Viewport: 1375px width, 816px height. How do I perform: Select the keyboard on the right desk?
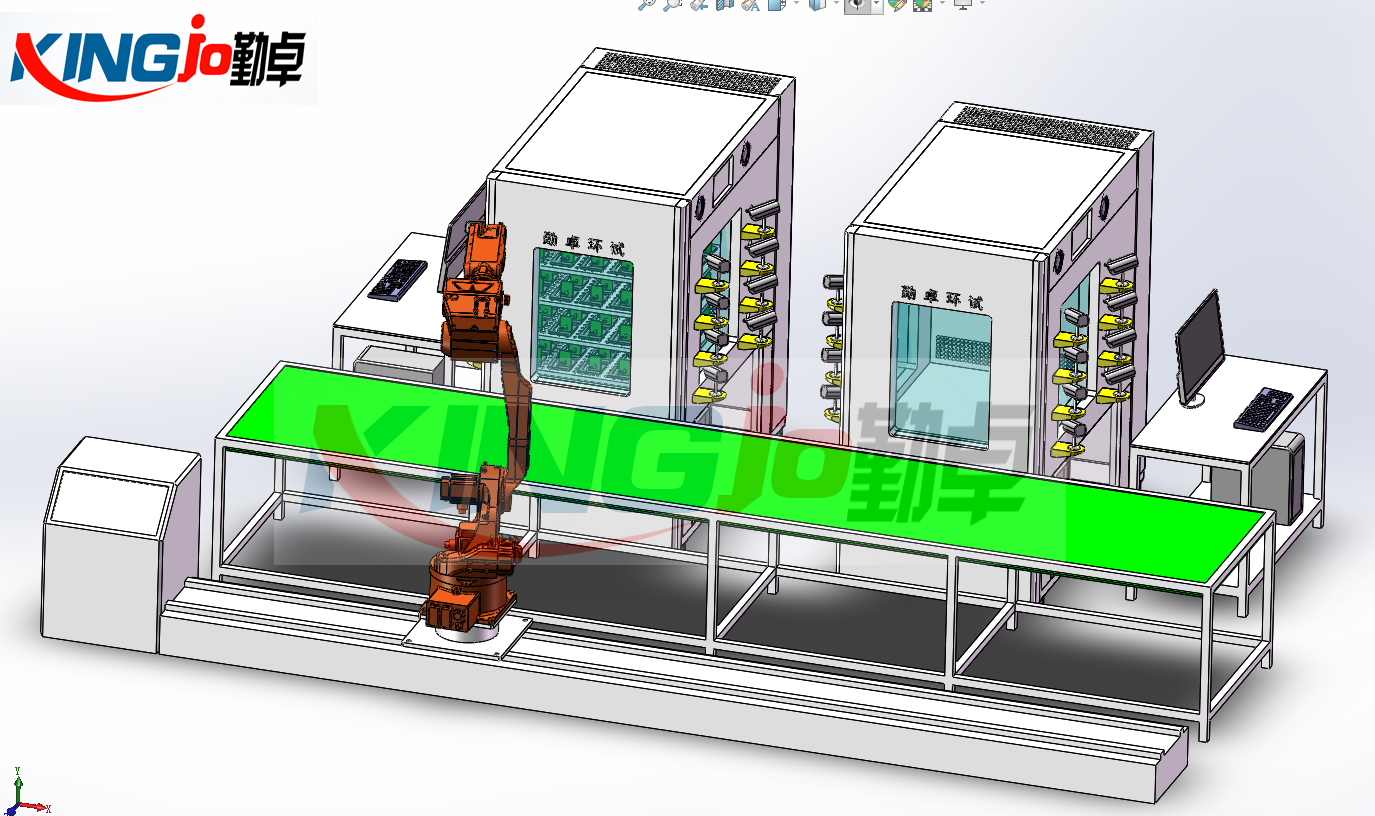(x=1263, y=408)
